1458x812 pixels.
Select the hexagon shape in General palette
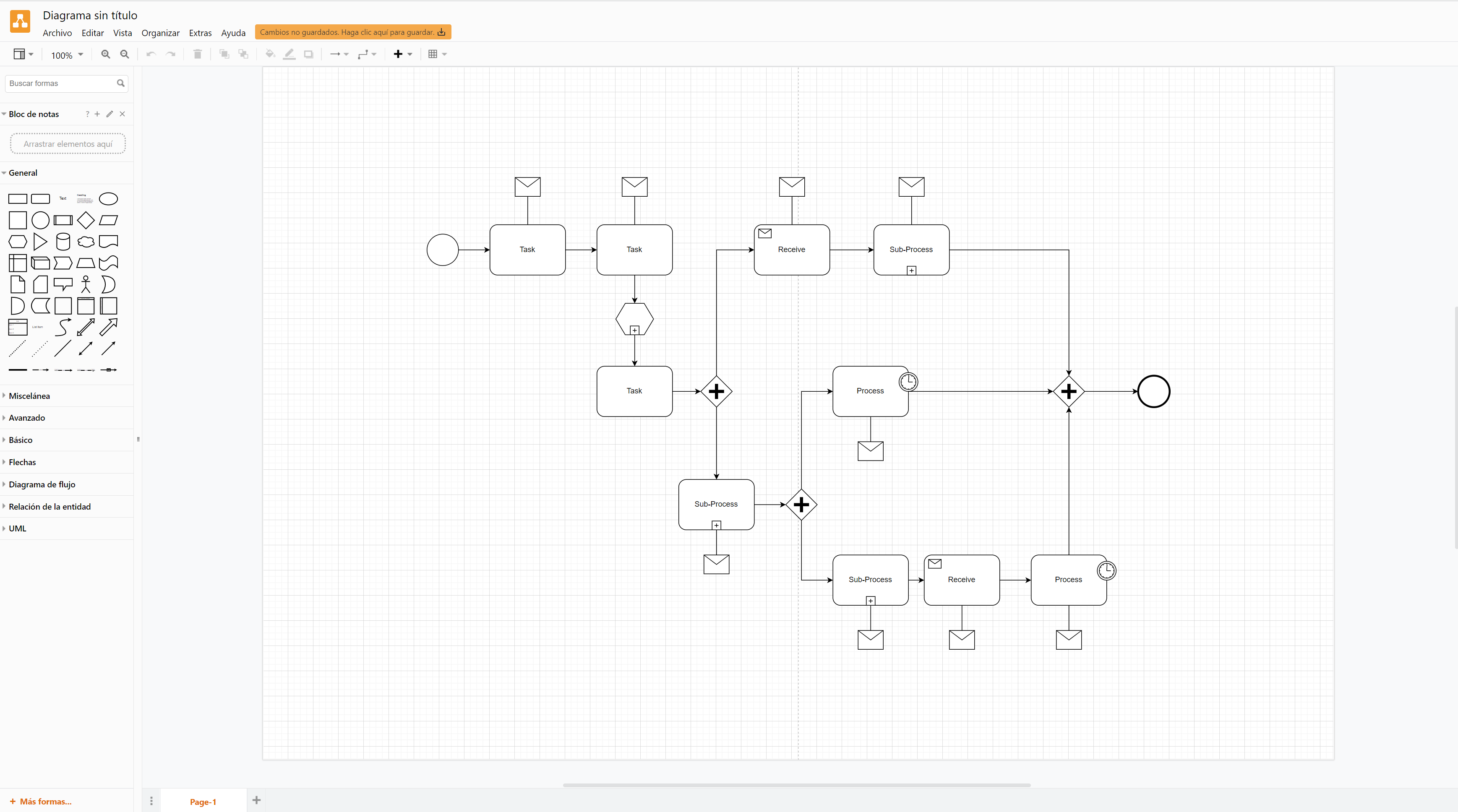18,242
